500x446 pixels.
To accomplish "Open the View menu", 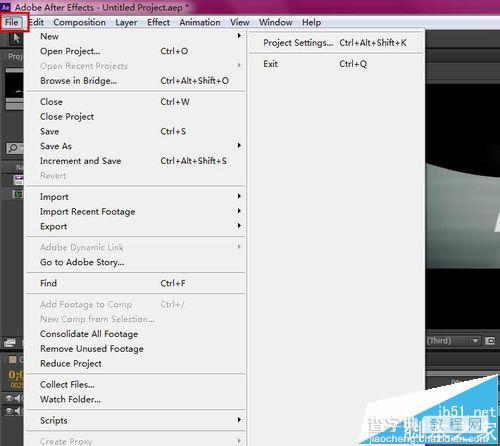I will [240, 22].
